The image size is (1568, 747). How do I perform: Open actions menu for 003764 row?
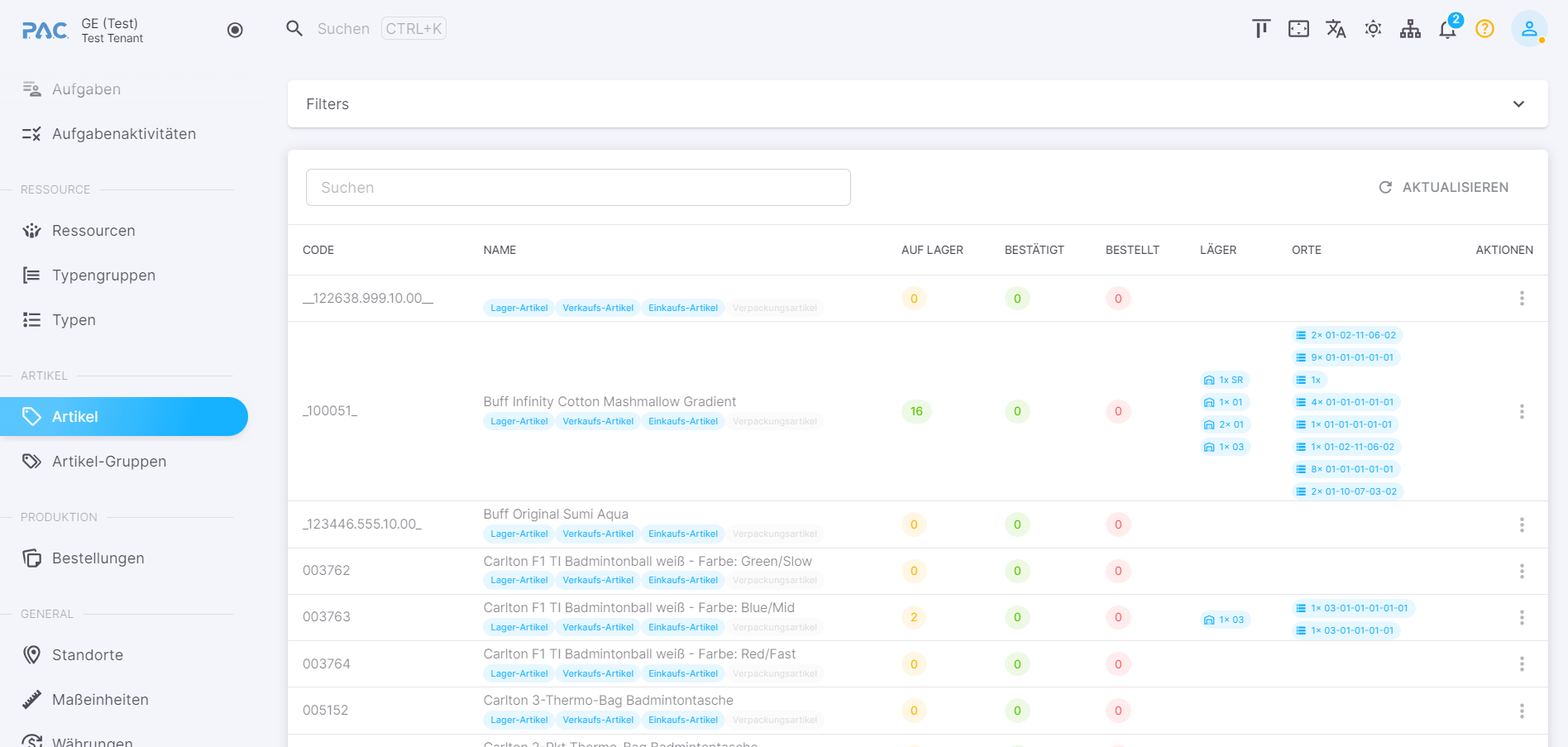tap(1522, 664)
